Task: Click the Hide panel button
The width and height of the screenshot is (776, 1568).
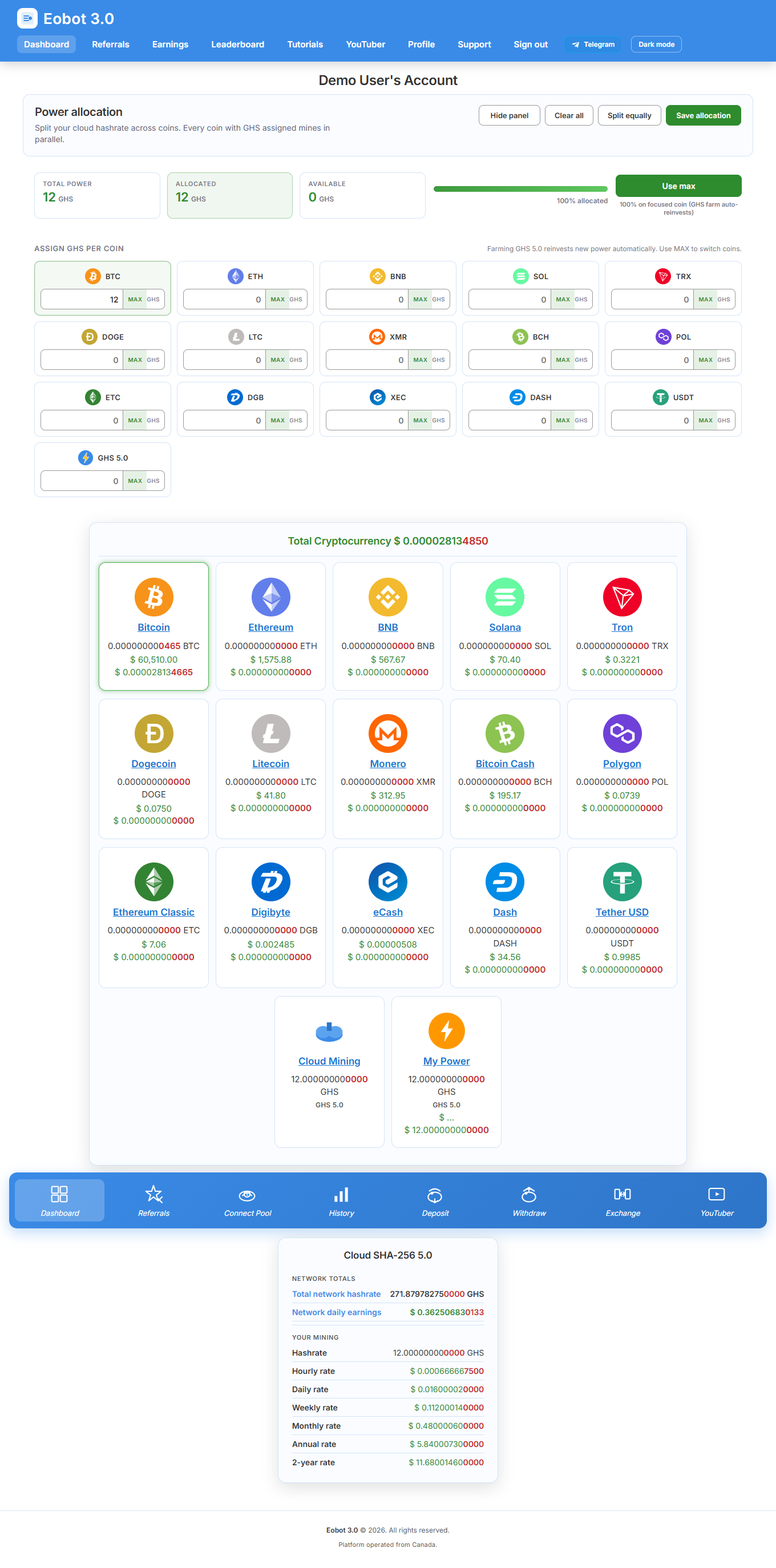Action: click(510, 116)
